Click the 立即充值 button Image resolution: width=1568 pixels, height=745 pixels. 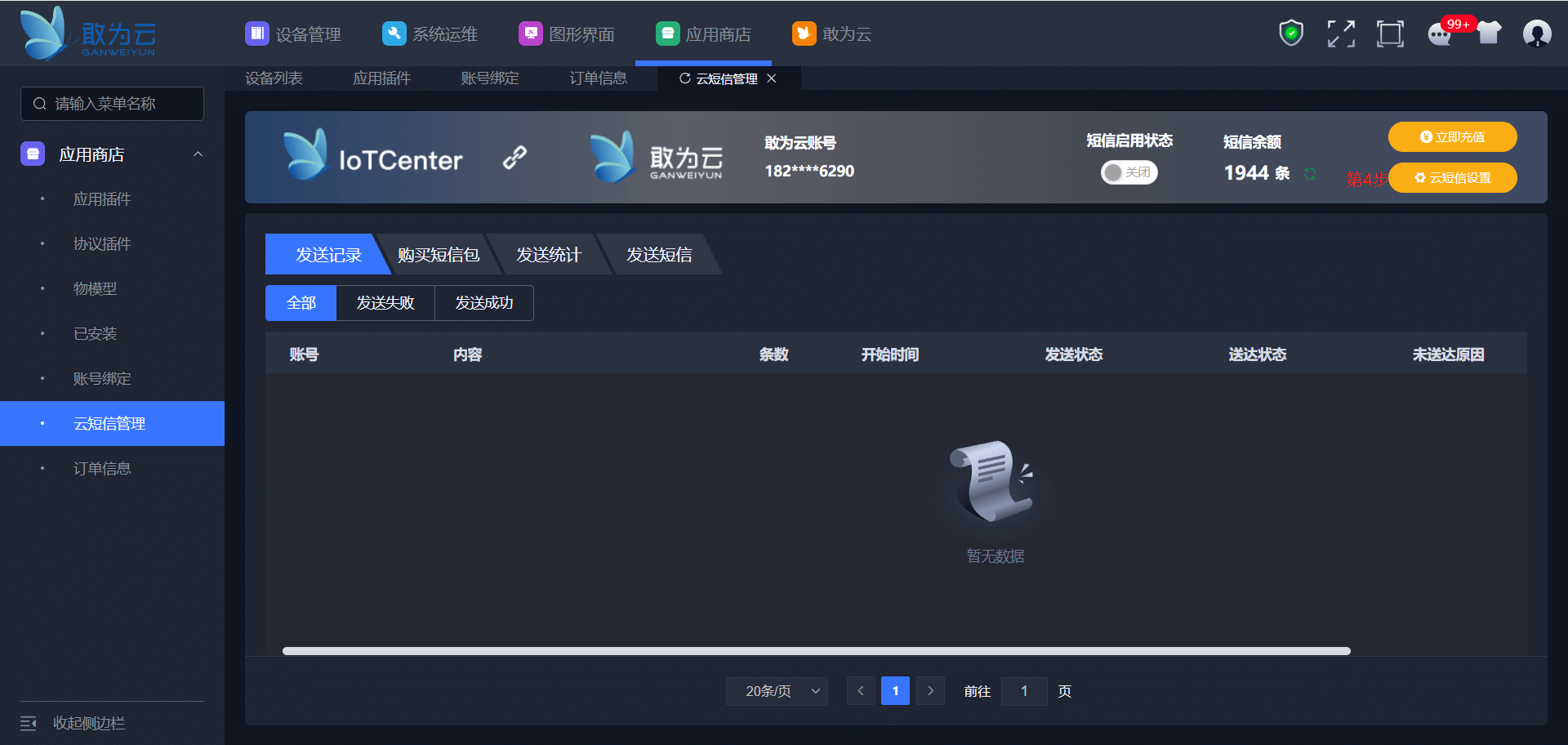click(x=1453, y=137)
